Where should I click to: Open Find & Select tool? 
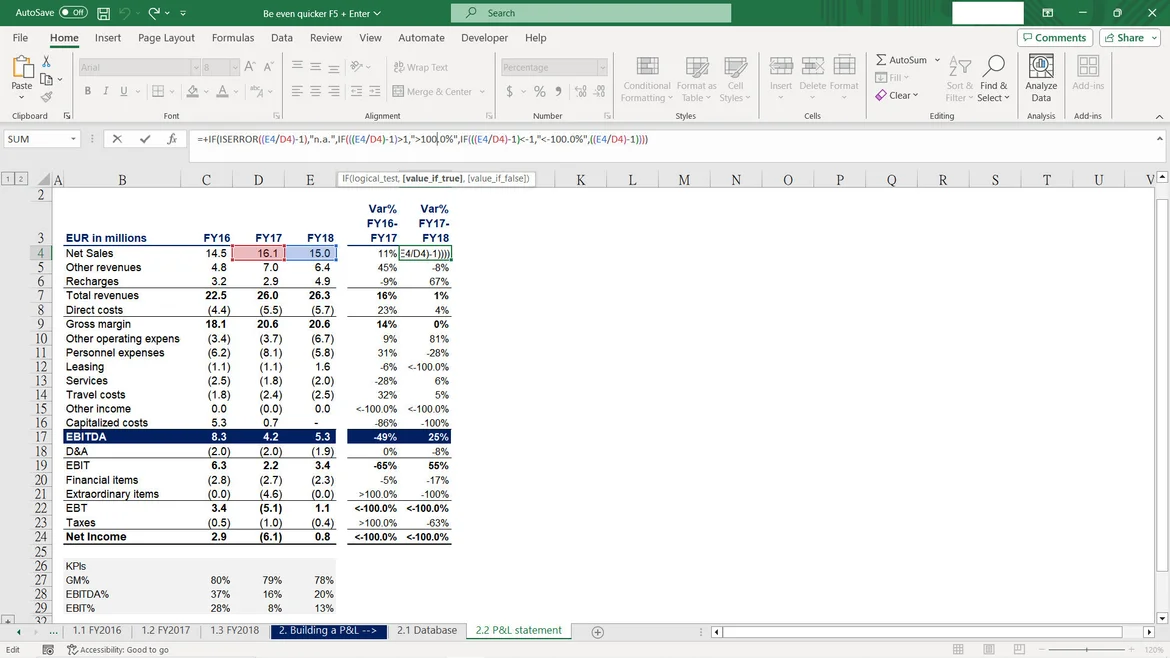993,78
